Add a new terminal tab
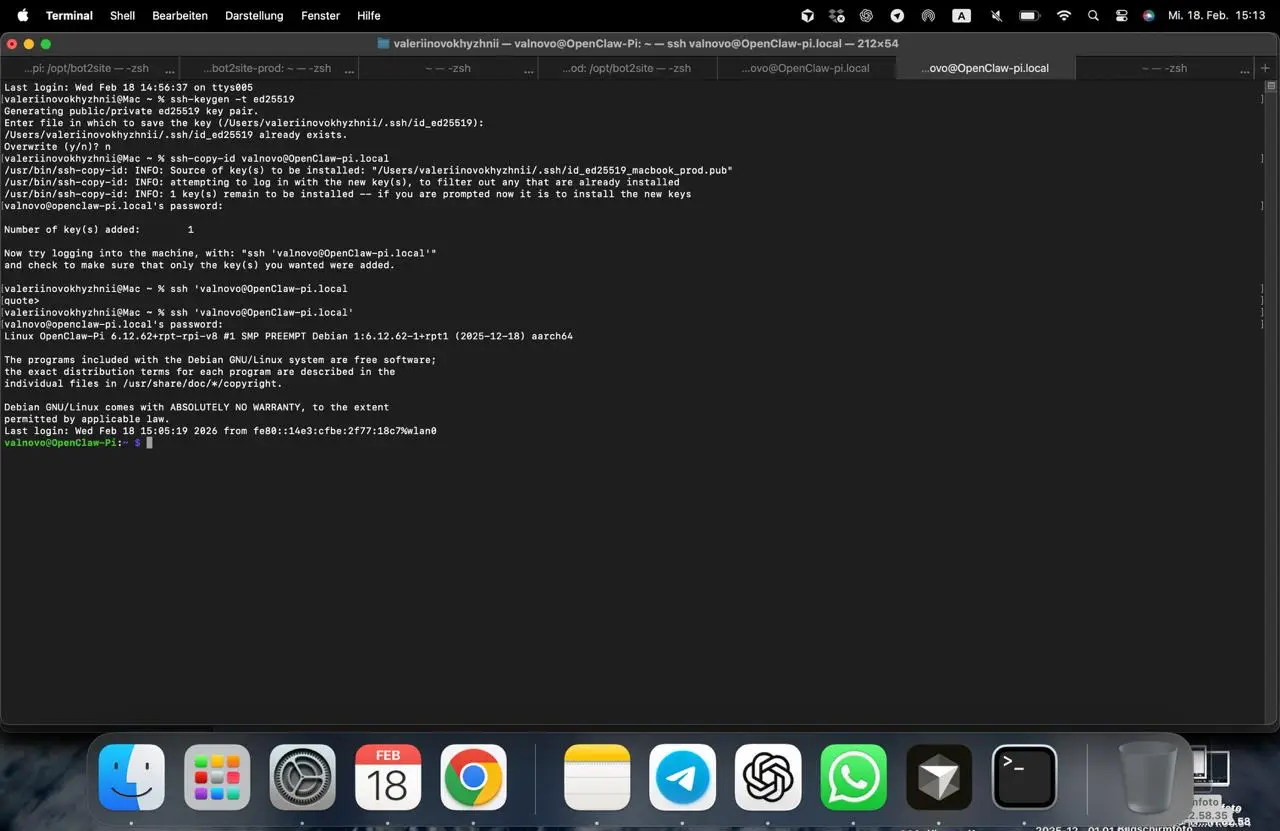This screenshot has width=1280, height=831. coord(1265,68)
